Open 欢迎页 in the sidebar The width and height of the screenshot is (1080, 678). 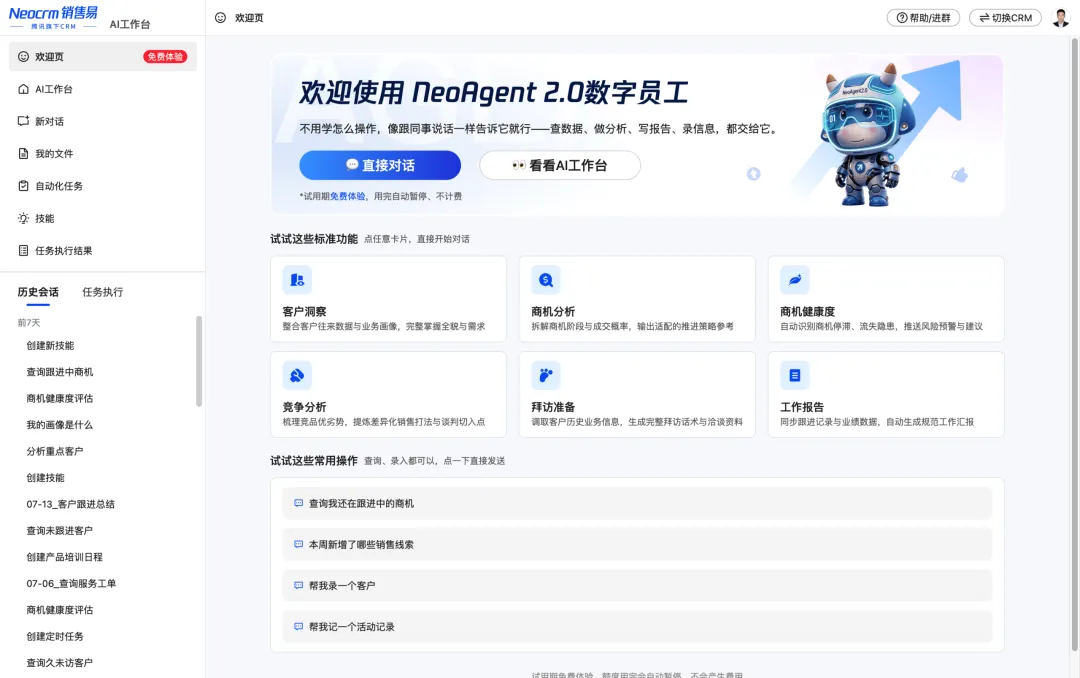pos(103,56)
